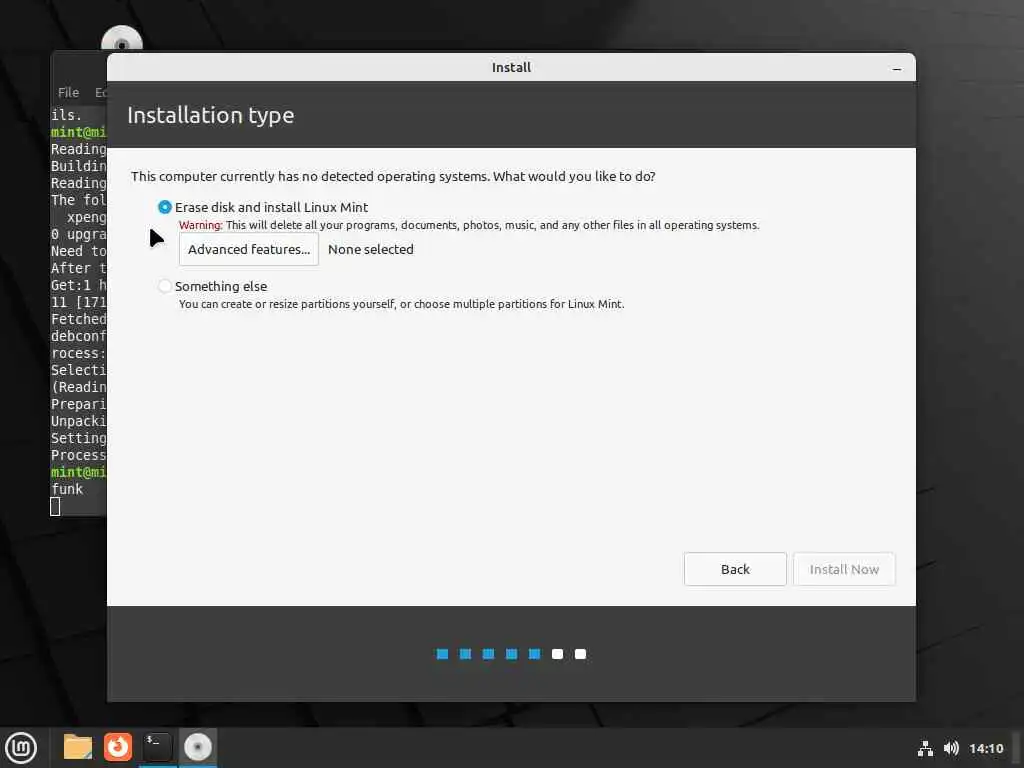Click the last white progress step square
Screen dimensions: 1024x768
pyautogui.click(x=580, y=654)
